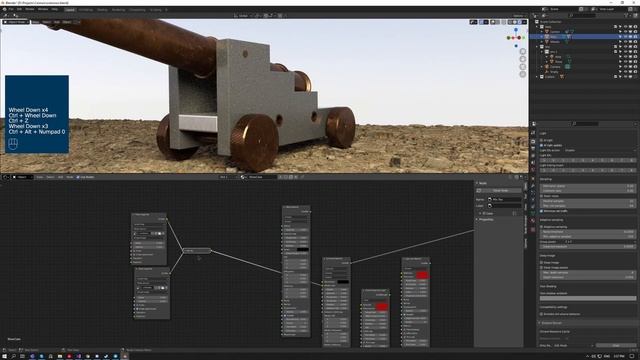Open the Physics properties tab
This screenshot has width=640, height=360.
tap(533, 200)
